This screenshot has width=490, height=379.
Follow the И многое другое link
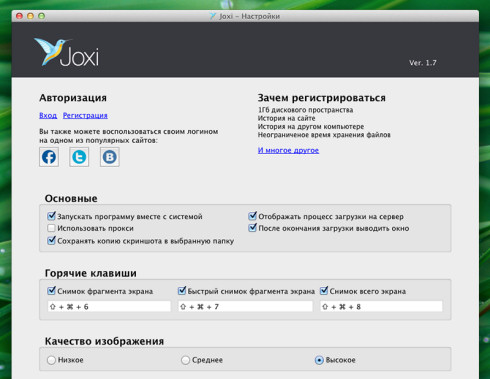tap(288, 150)
